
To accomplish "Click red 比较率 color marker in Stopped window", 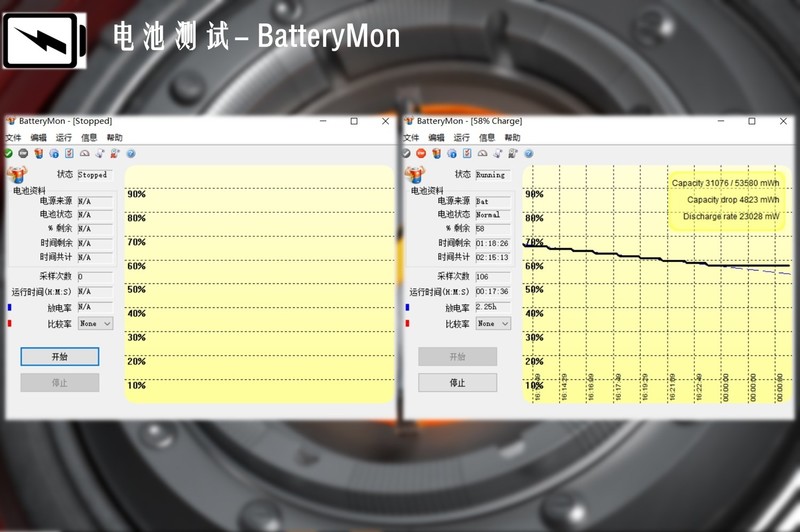I will [9, 323].
